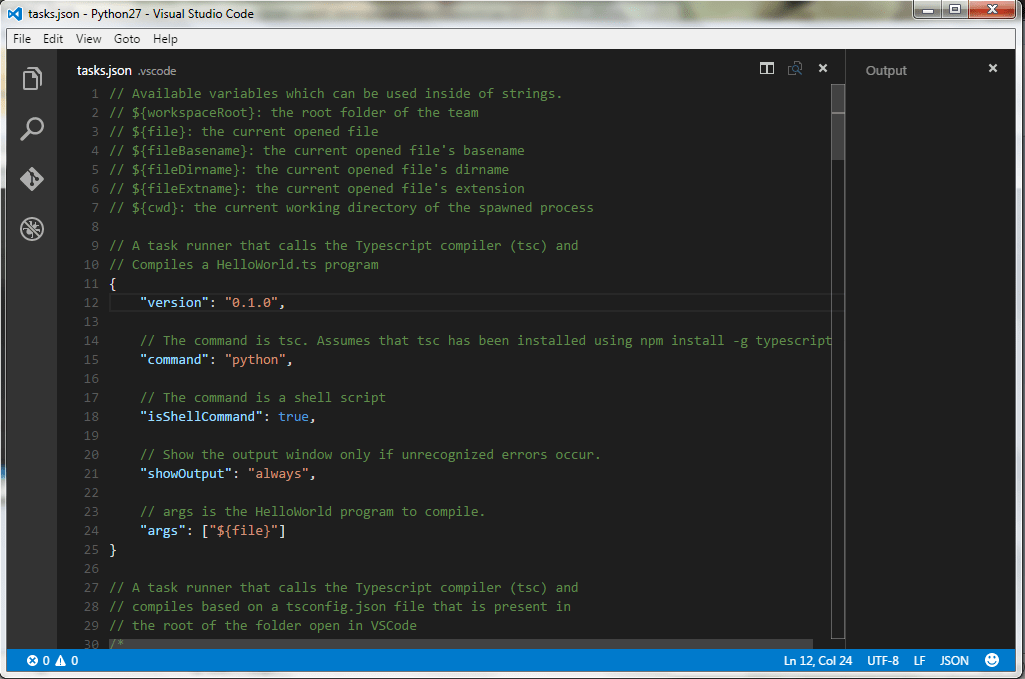Click the Output panel title
The image size is (1025, 679).
point(886,71)
